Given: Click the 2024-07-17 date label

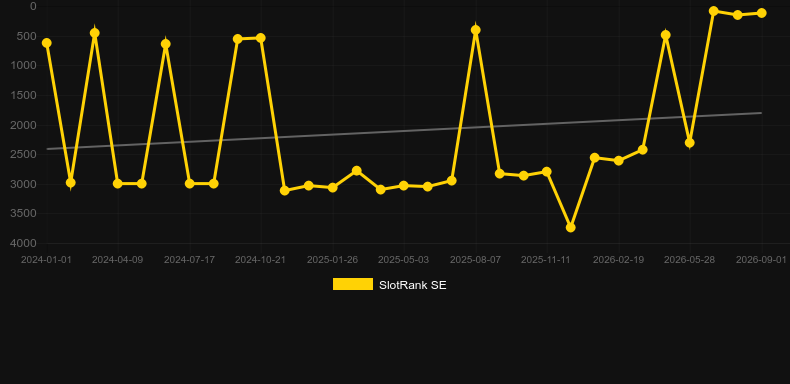Looking at the screenshot, I should (189, 260).
